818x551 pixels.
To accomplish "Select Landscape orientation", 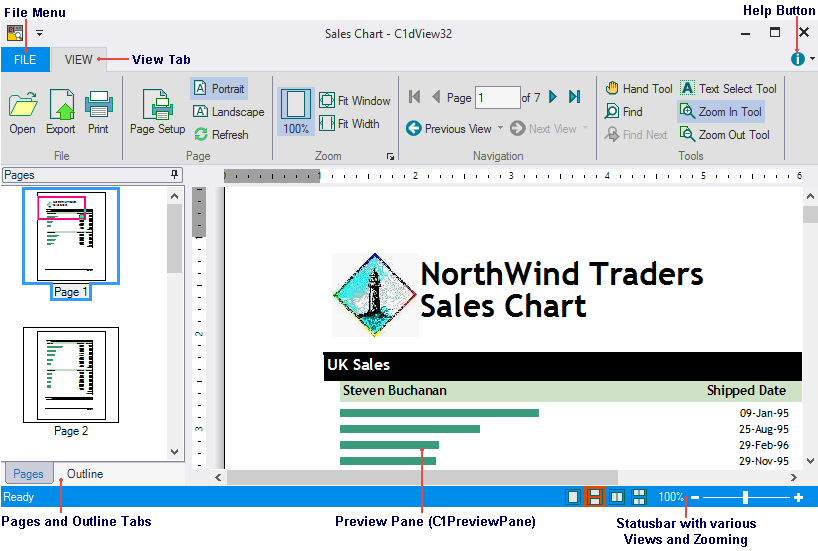I will coord(228,112).
